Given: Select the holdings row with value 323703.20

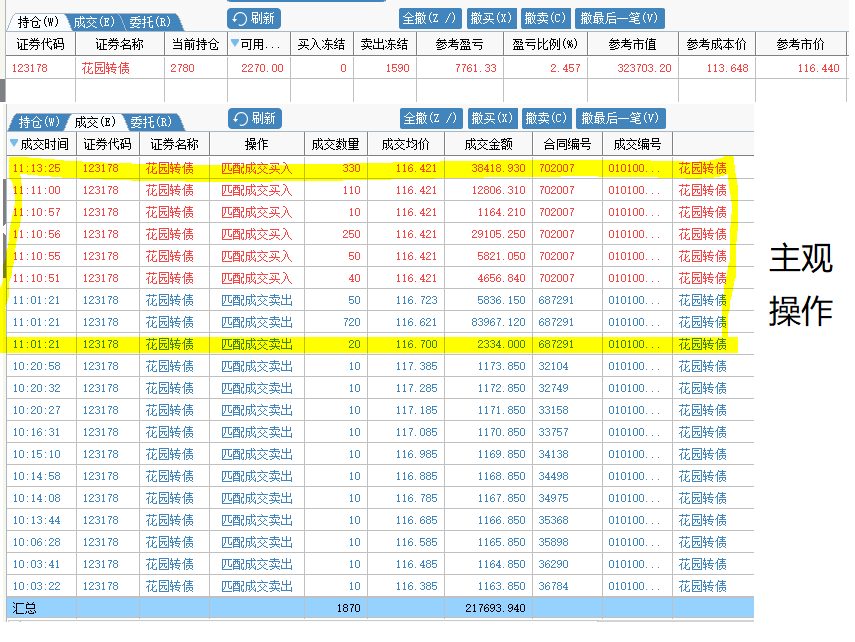Looking at the screenshot, I should 425,68.
